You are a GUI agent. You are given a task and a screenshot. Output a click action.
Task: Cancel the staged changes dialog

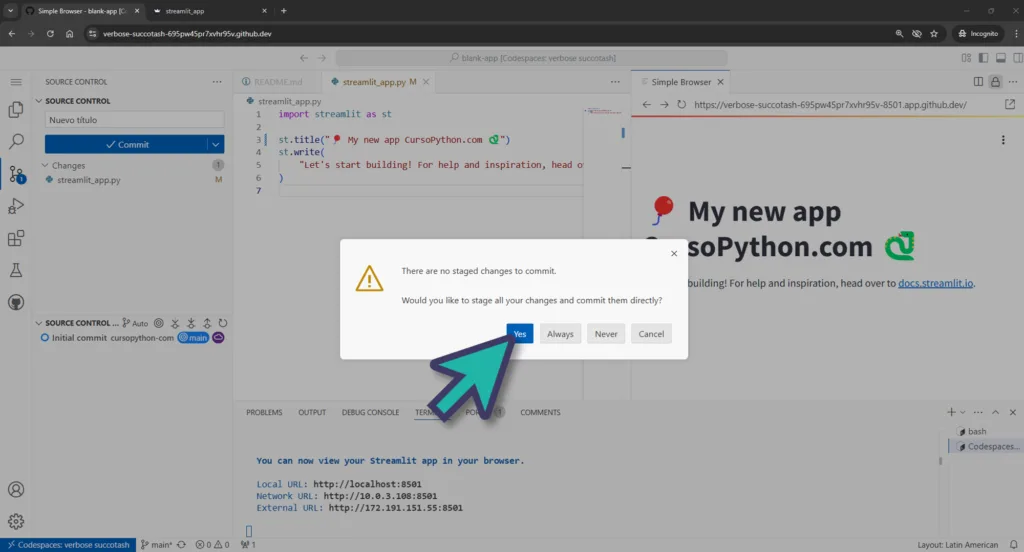(651, 334)
